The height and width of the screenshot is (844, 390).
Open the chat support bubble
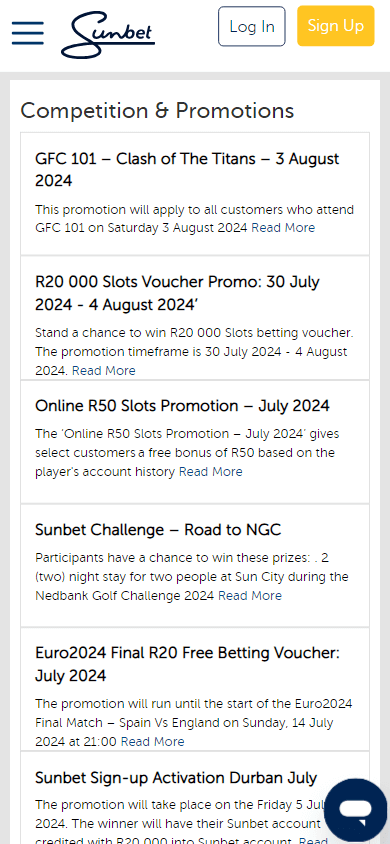pyautogui.click(x=356, y=811)
